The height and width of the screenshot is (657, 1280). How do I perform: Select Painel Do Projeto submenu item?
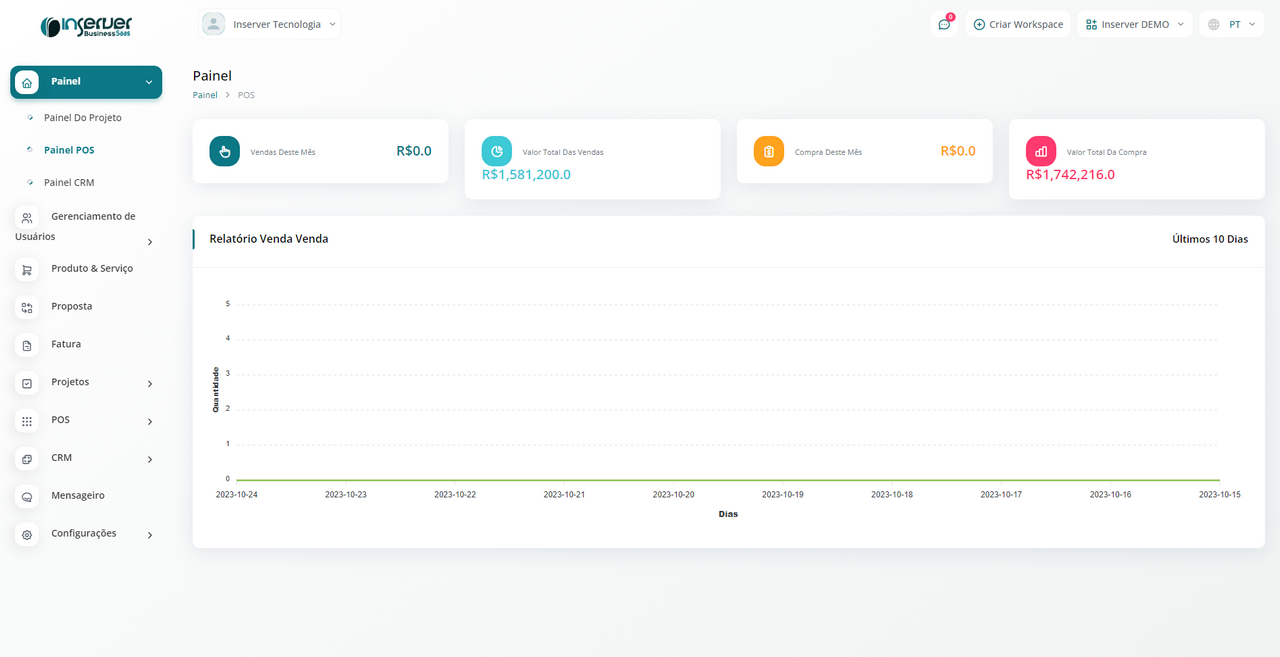(x=82, y=118)
